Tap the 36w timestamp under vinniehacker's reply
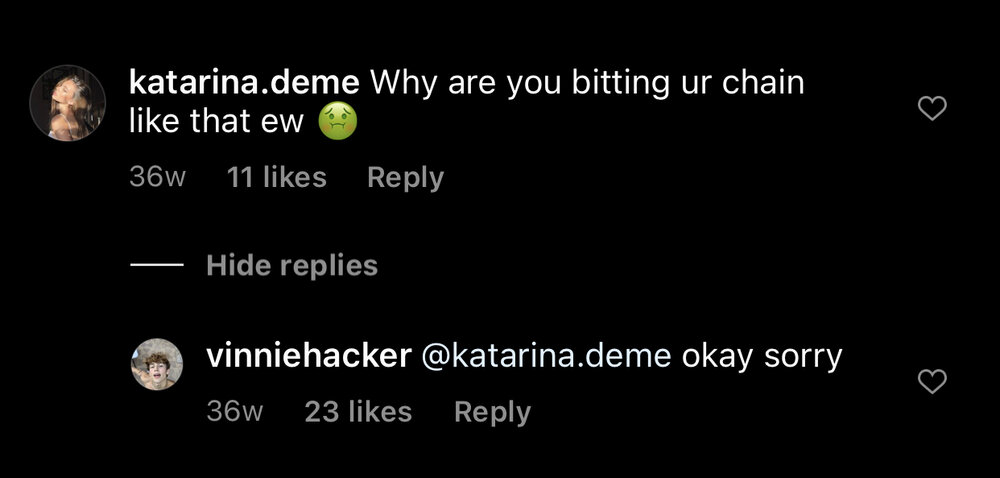Viewport: 1000px width, 478px height. 235,412
